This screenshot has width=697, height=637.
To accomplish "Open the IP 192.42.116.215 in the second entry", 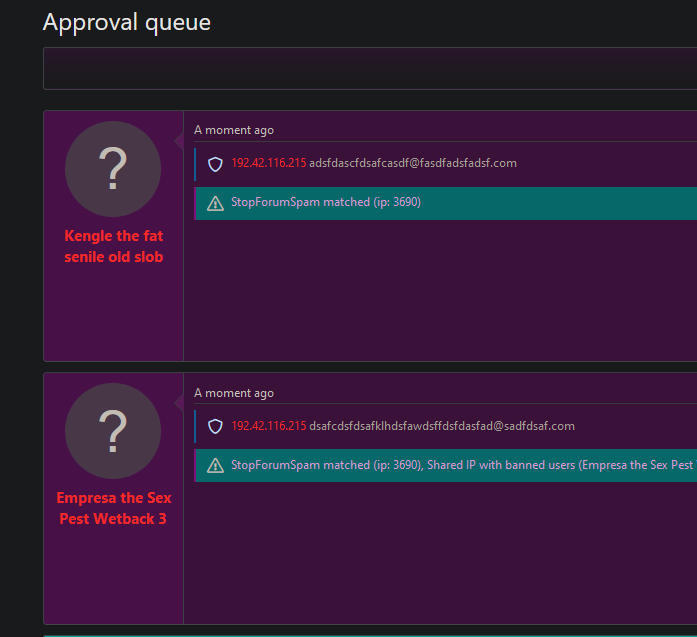I will tap(268, 426).
